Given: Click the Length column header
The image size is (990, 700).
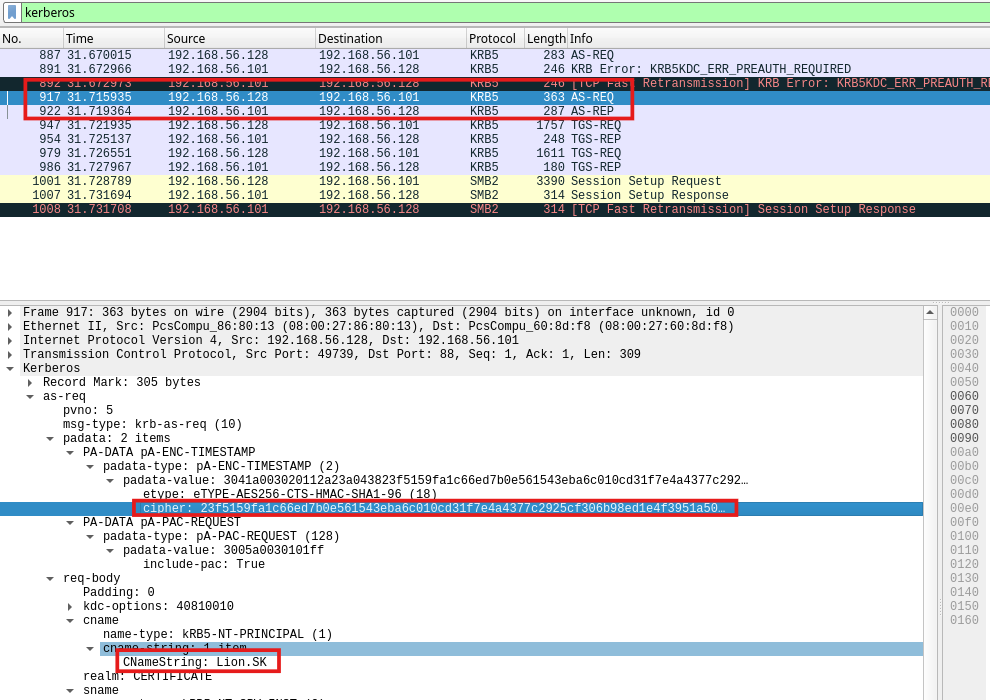Looking at the screenshot, I should pyautogui.click(x=545, y=38).
